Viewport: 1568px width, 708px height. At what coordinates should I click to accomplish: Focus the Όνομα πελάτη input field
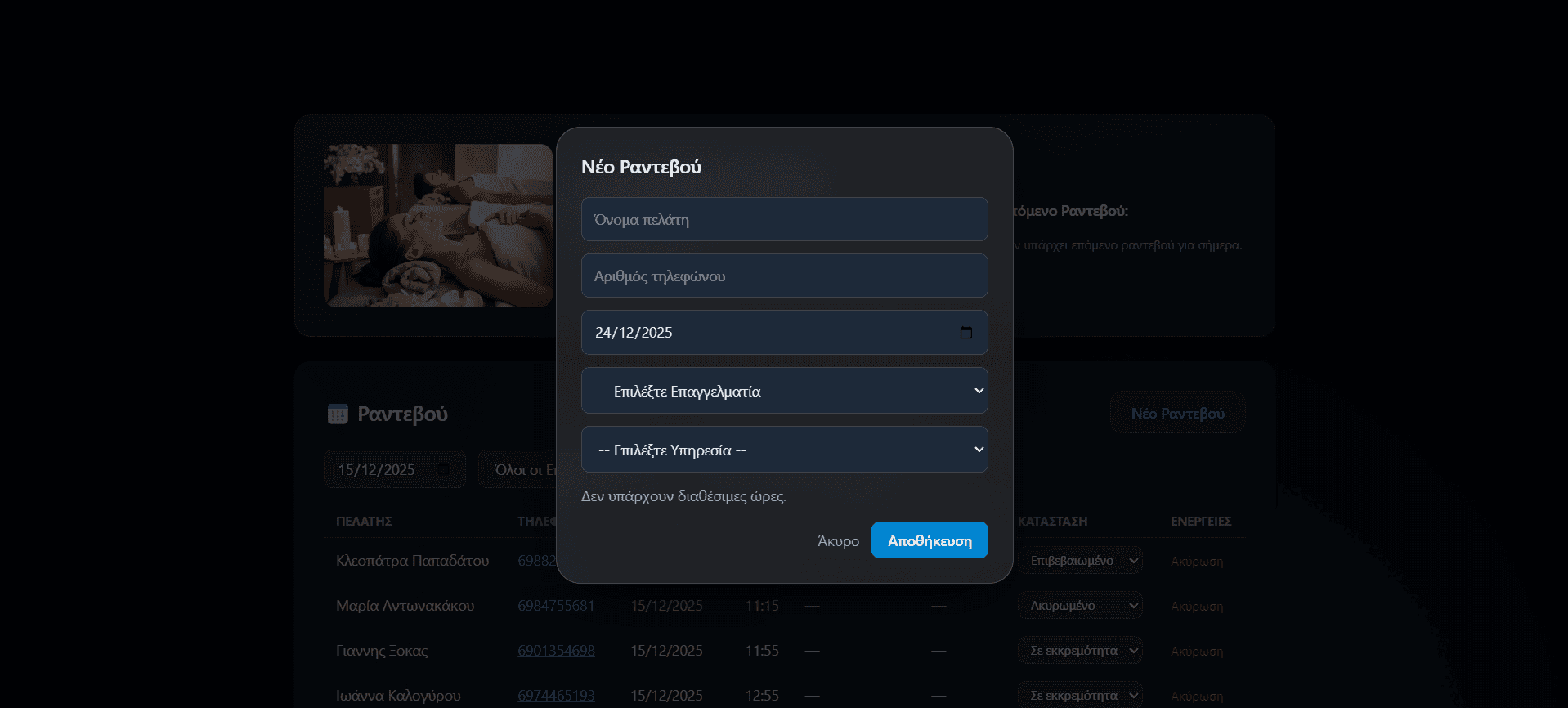784,219
